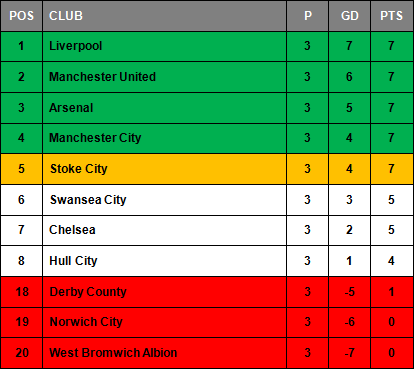
Task: Click the Chelsea club name
Action: pos(72,230)
